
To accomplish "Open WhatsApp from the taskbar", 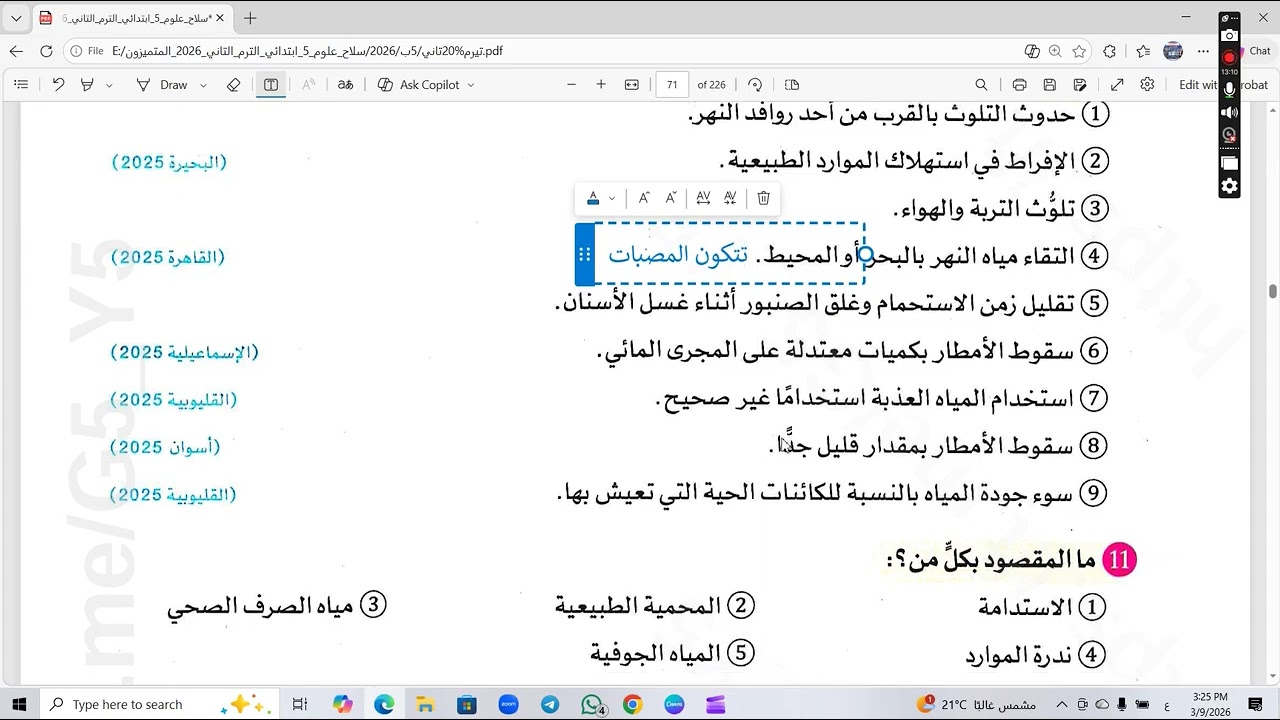I will tap(592, 704).
